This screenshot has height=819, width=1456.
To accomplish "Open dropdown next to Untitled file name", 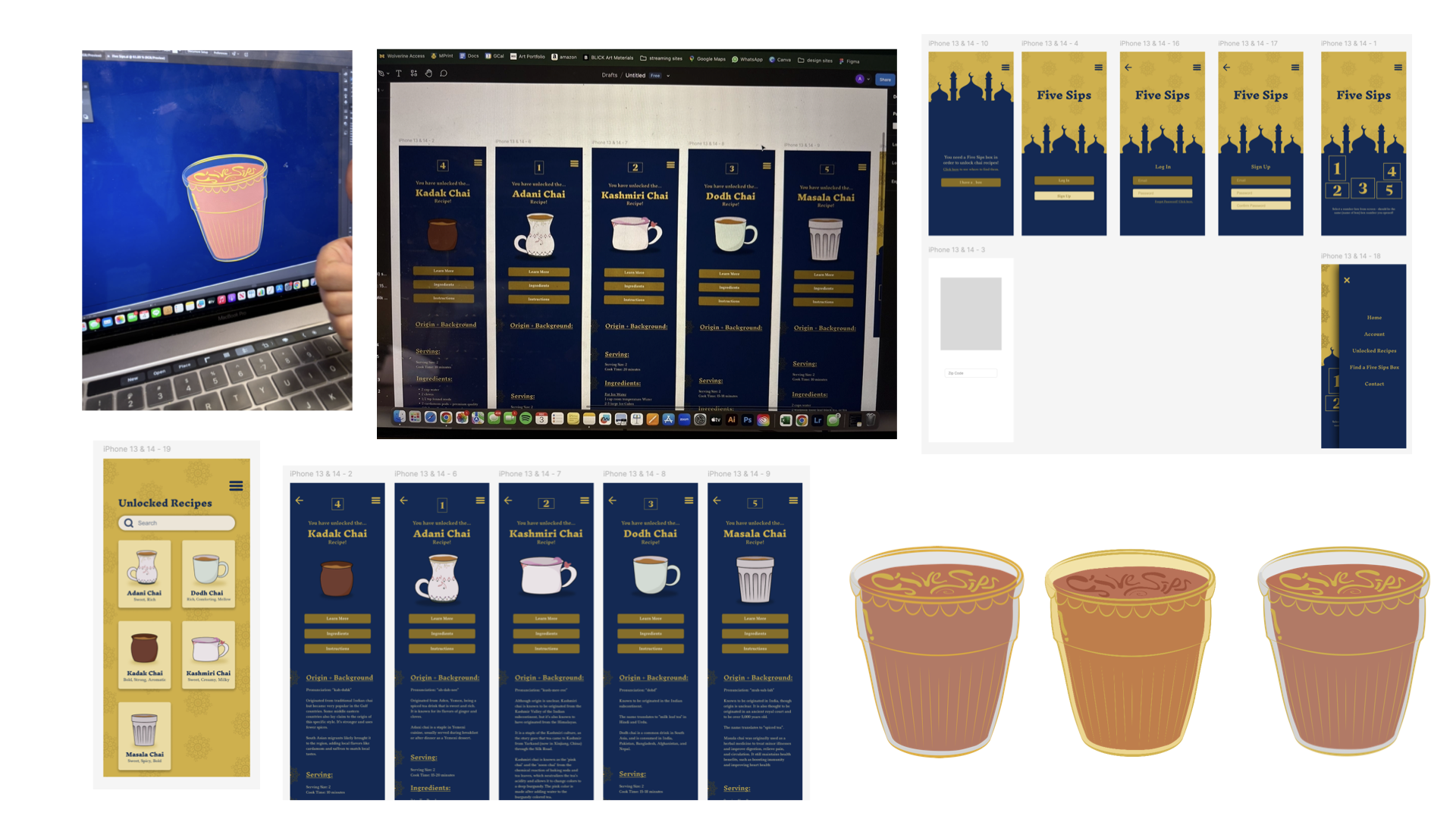I will 668,76.
